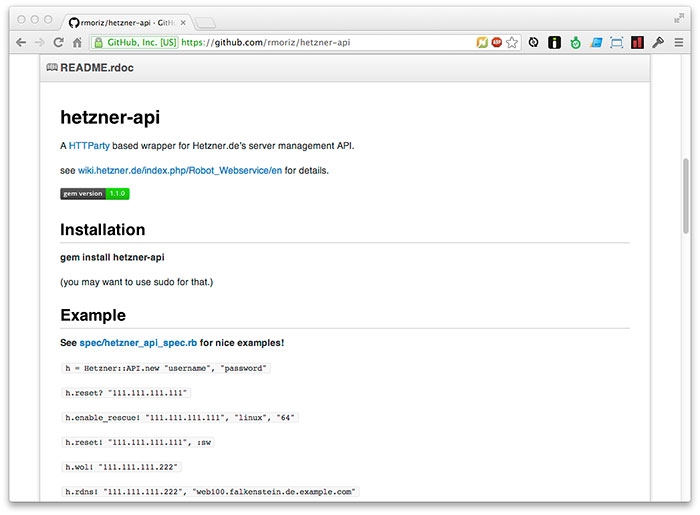Image resolution: width=700 pixels, height=515 pixels.
Task: Click the 'gem install hetzner-api' text
Action: point(112,257)
